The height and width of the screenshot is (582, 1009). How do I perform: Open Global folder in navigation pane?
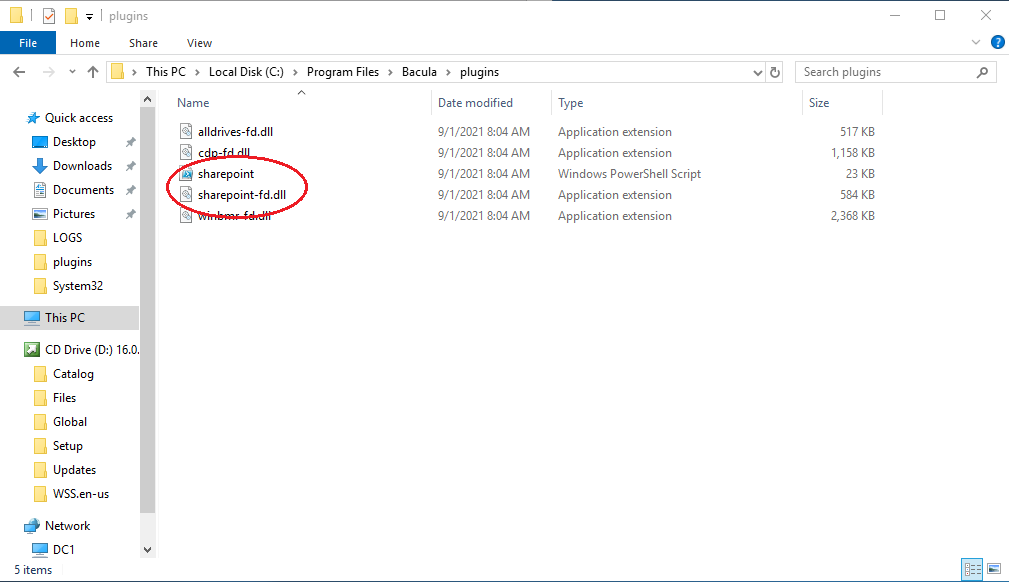(x=69, y=422)
